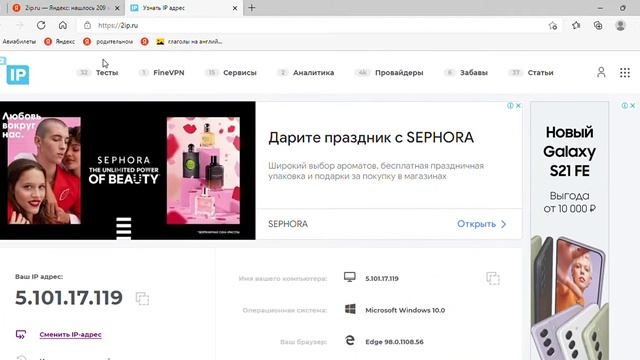The height and width of the screenshot is (360, 640).
Task: Click the Galaxy S21 FE ad banner
Action: (x=569, y=231)
